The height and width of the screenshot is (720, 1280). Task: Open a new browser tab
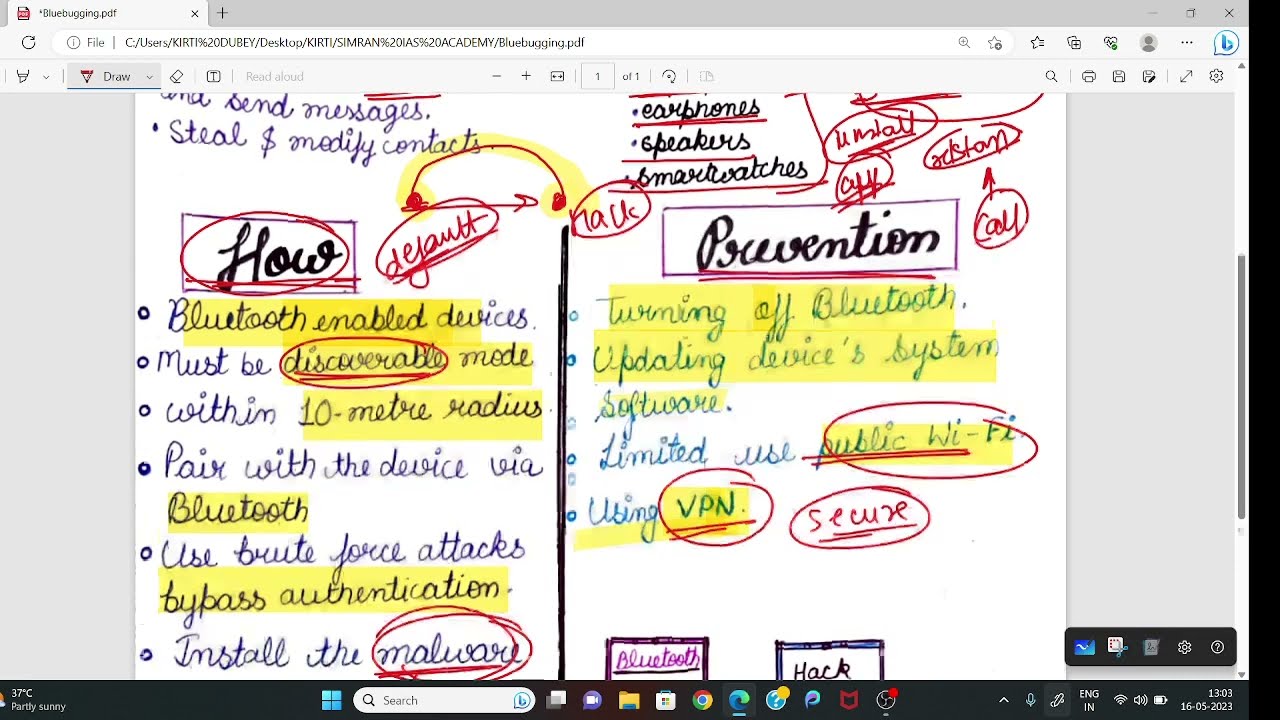[222, 13]
